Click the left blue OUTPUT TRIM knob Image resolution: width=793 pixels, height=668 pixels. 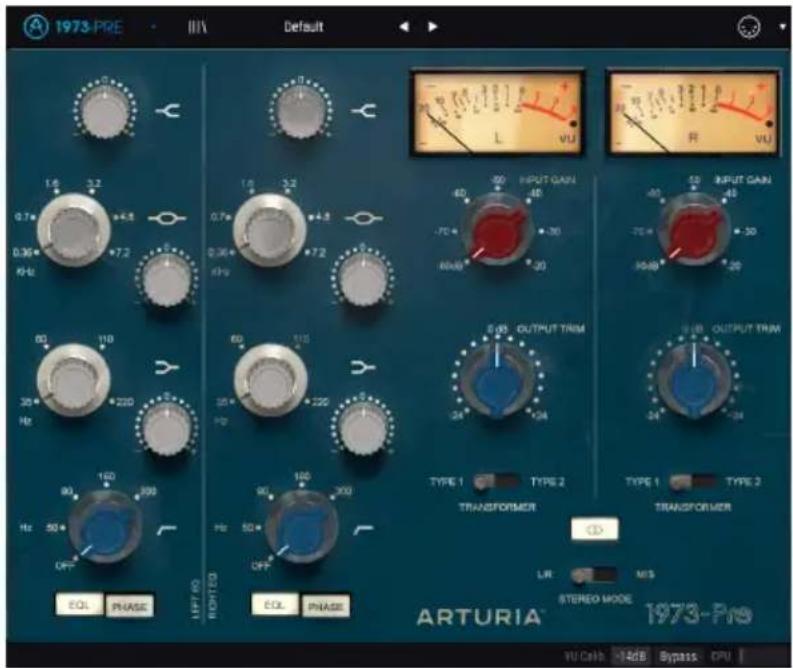(x=497, y=380)
